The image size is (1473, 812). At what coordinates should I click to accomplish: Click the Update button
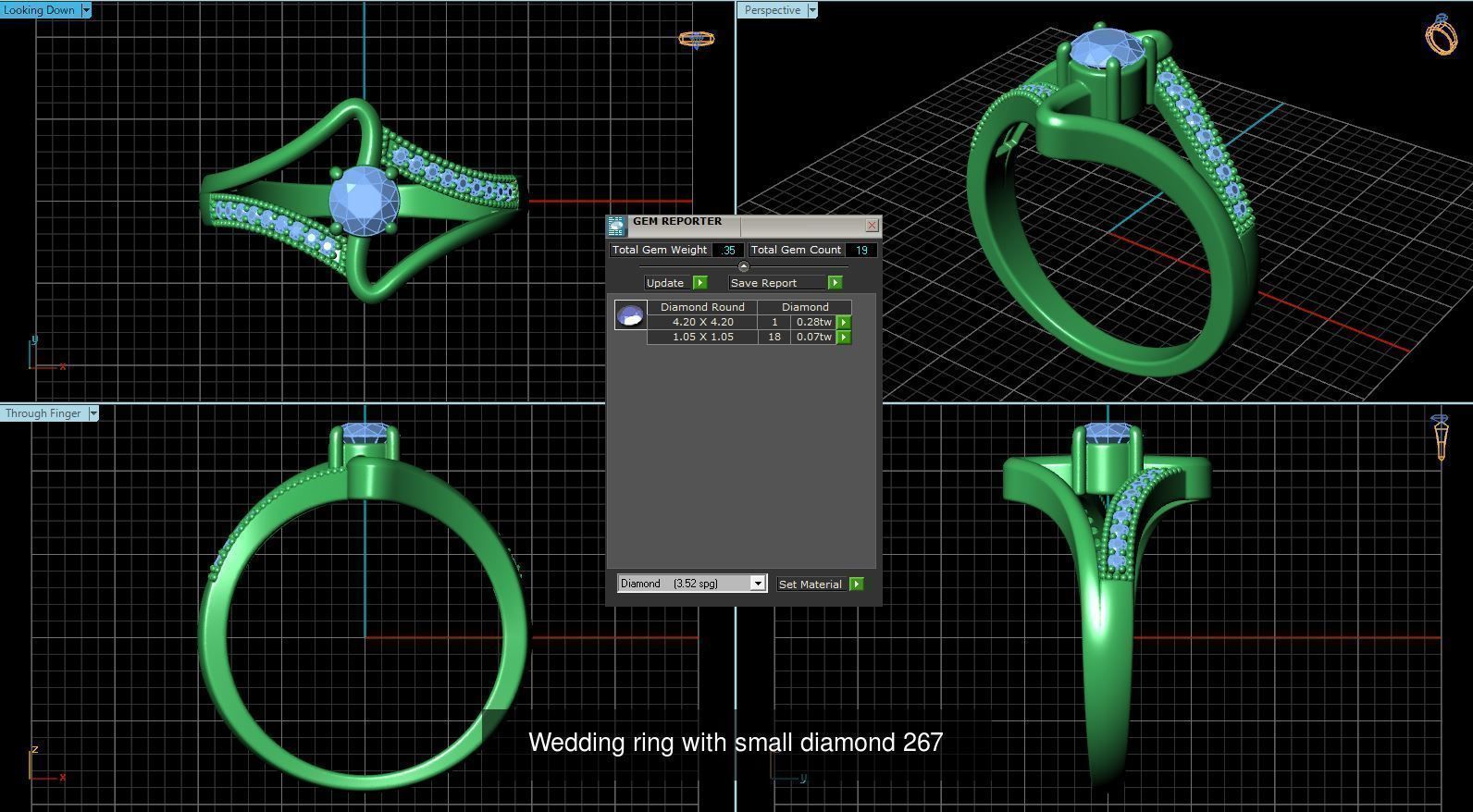click(668, 283)
